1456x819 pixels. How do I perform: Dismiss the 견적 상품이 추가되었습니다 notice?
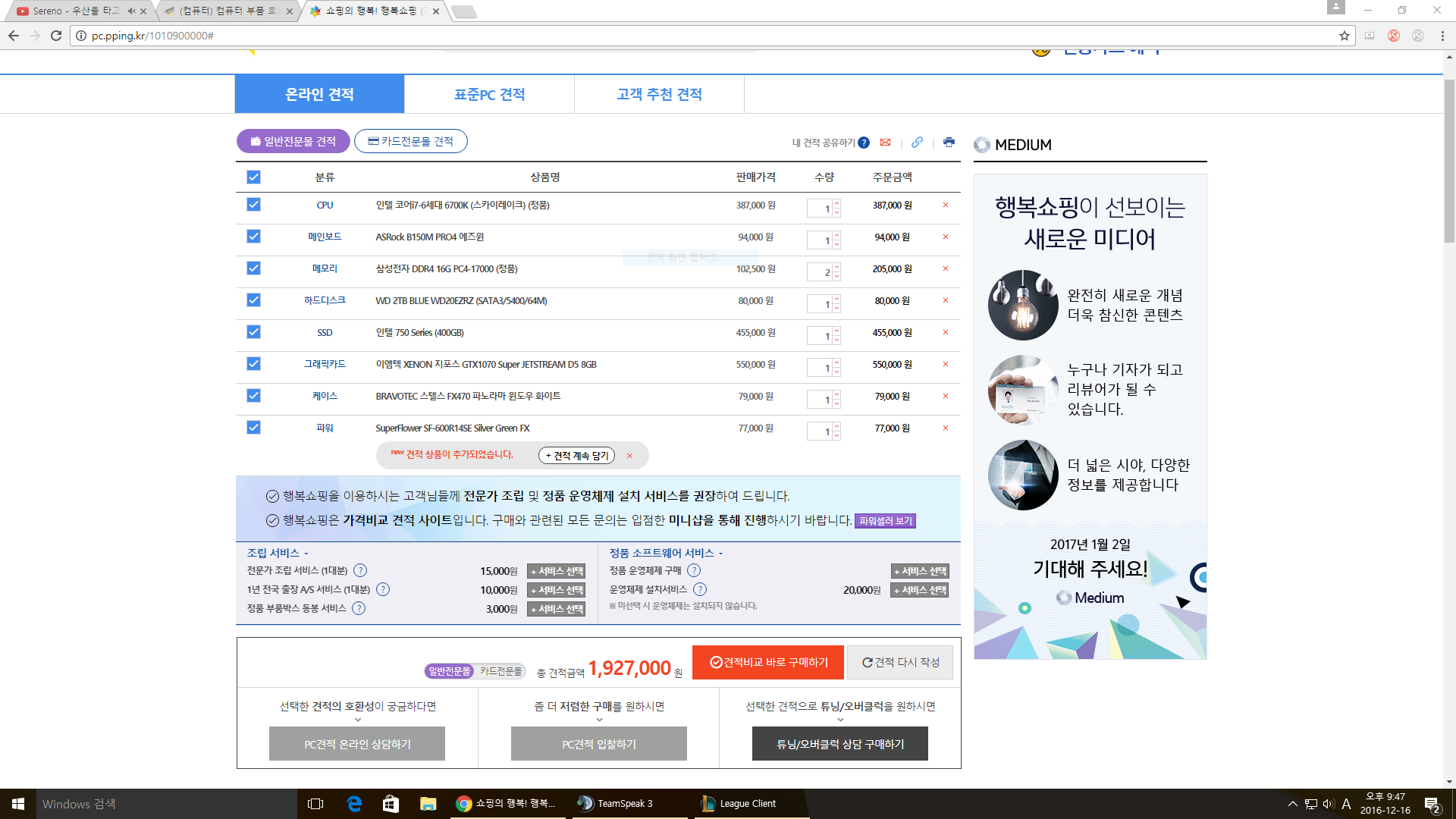click(x=629, y=456)
